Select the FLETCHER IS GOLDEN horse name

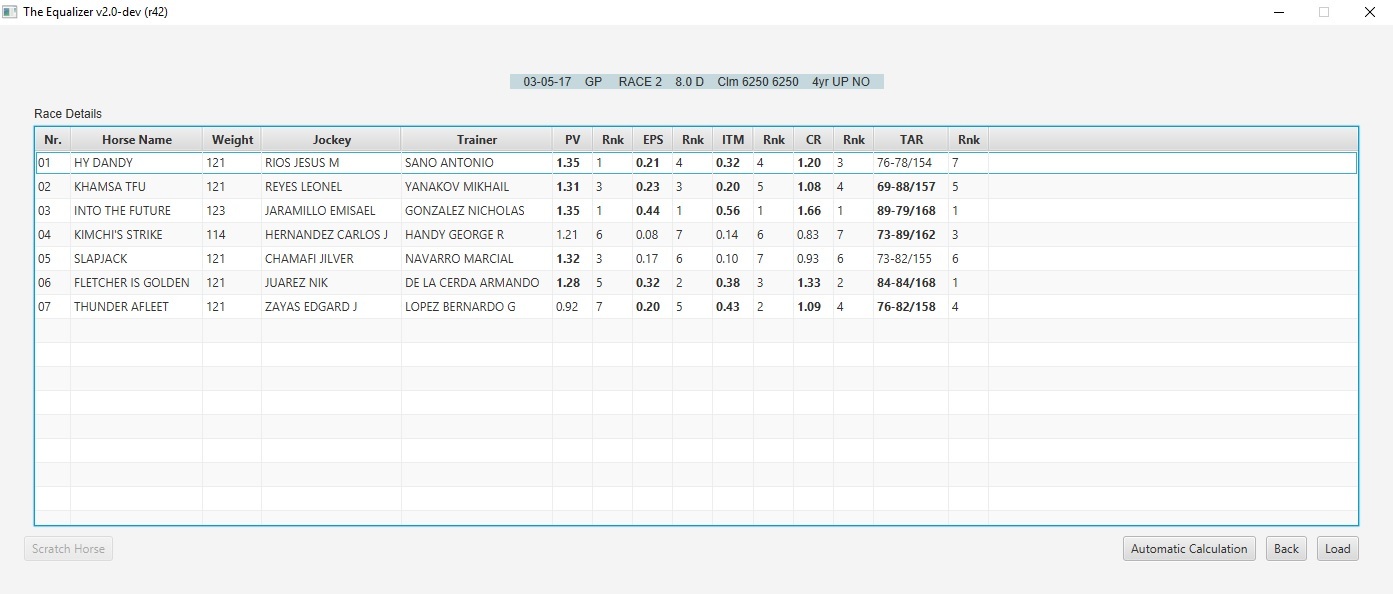[131, 283]
